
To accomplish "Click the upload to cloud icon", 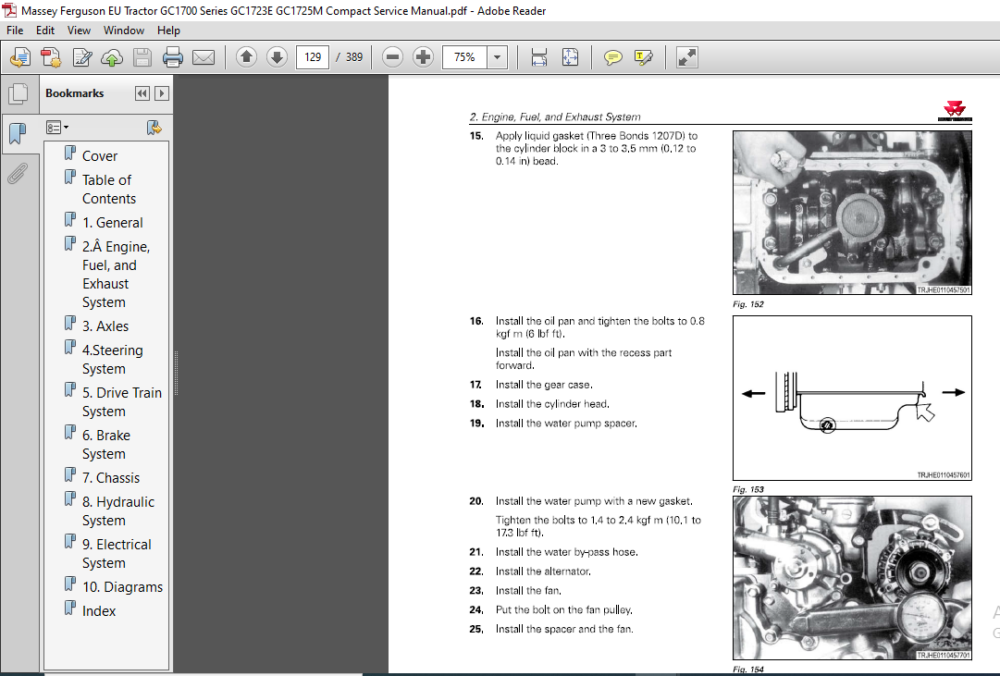I will [112, 57].
